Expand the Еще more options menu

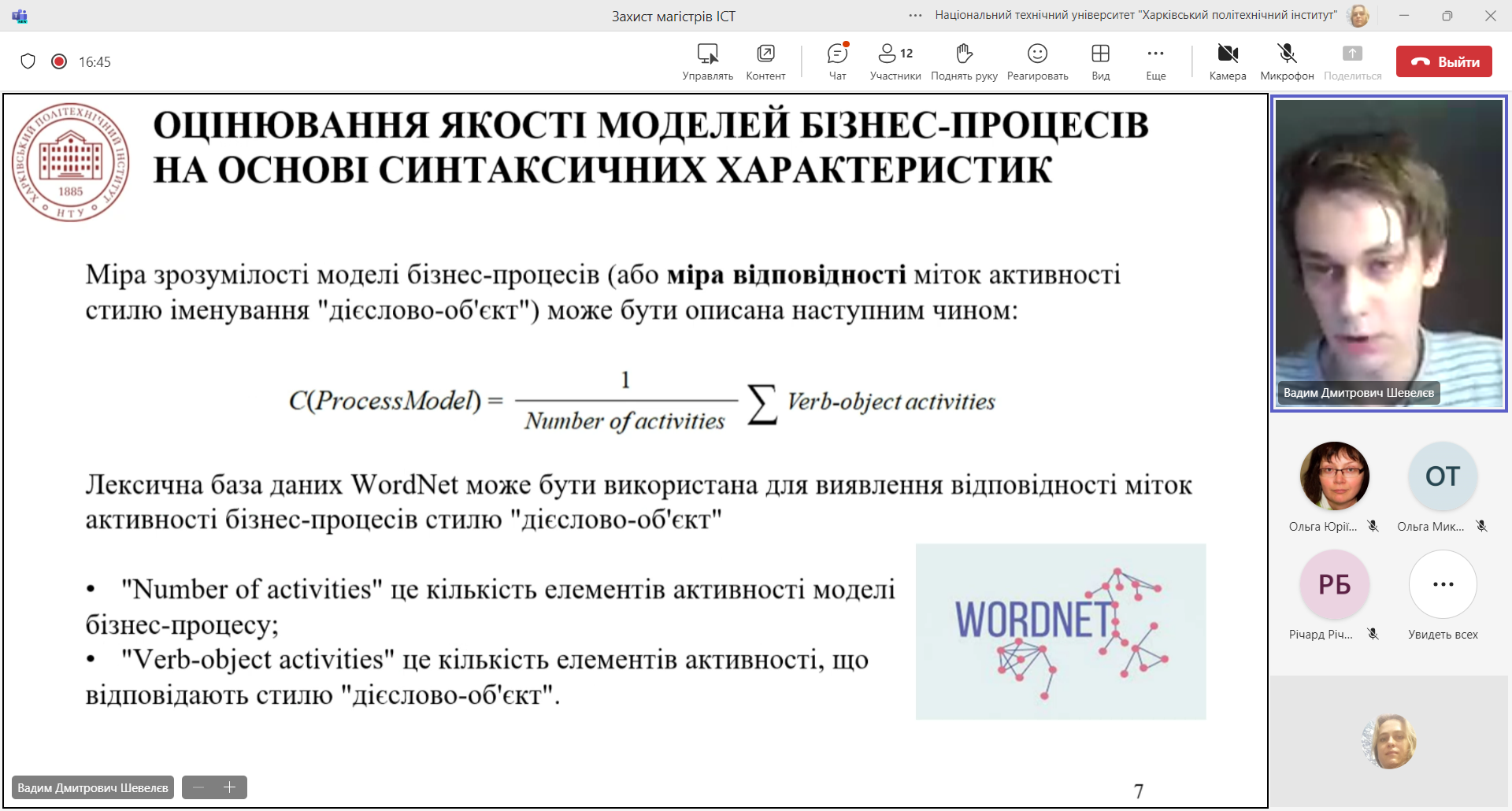[1155, 61]
